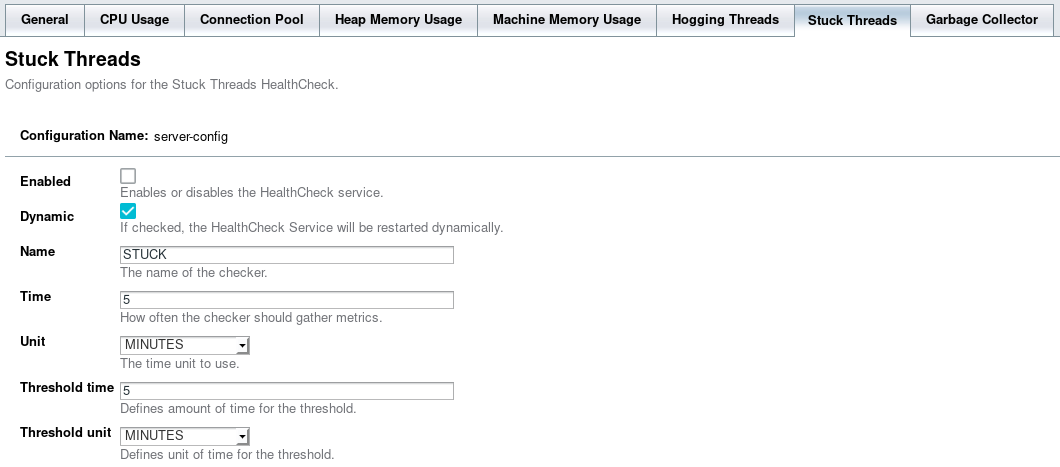Click the Threshold time input field
The height and width of the screenshot is (467, 1060).
point(287,391)
